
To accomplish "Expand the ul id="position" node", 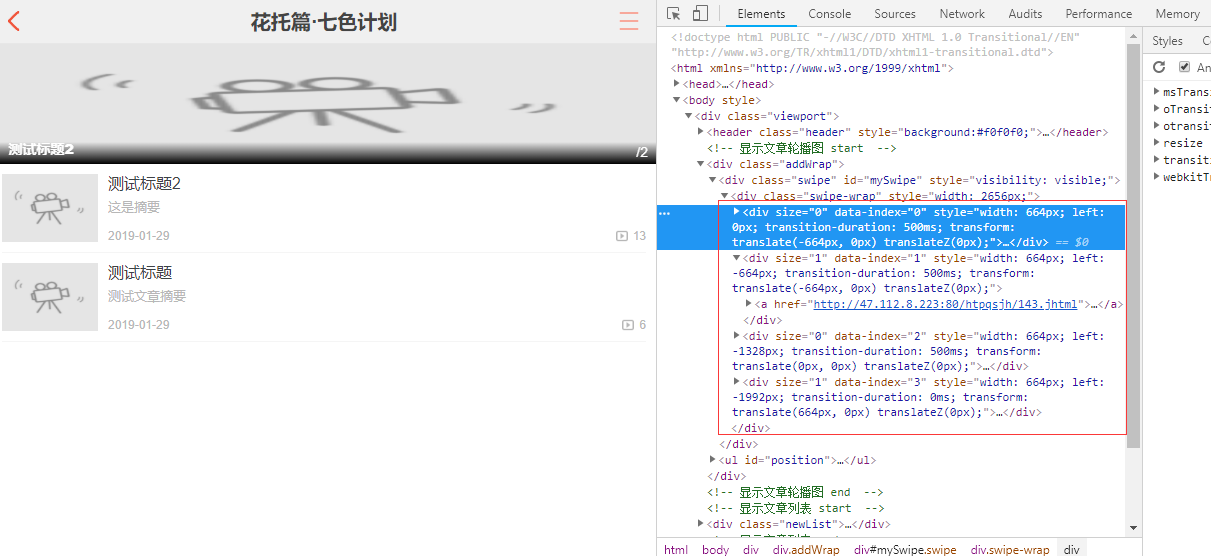I will 713,460.
